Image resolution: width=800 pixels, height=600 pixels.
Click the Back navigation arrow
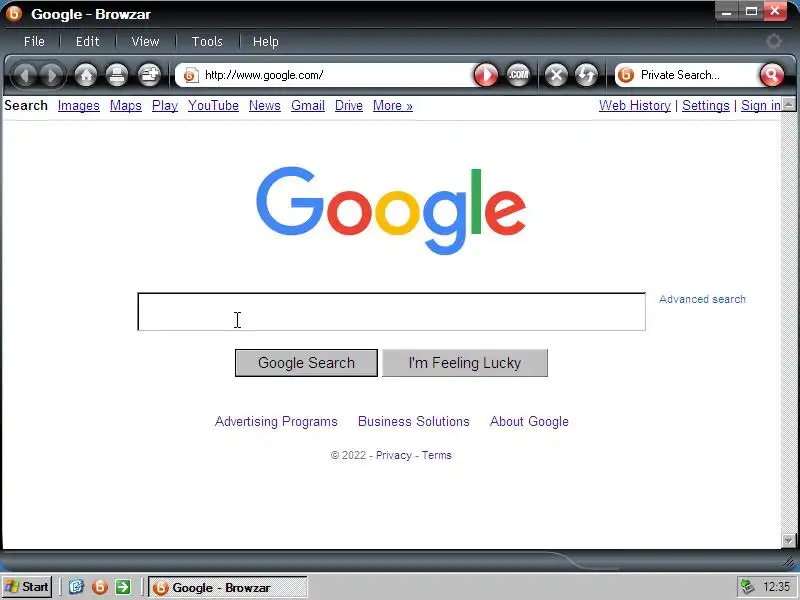point(24,76)
